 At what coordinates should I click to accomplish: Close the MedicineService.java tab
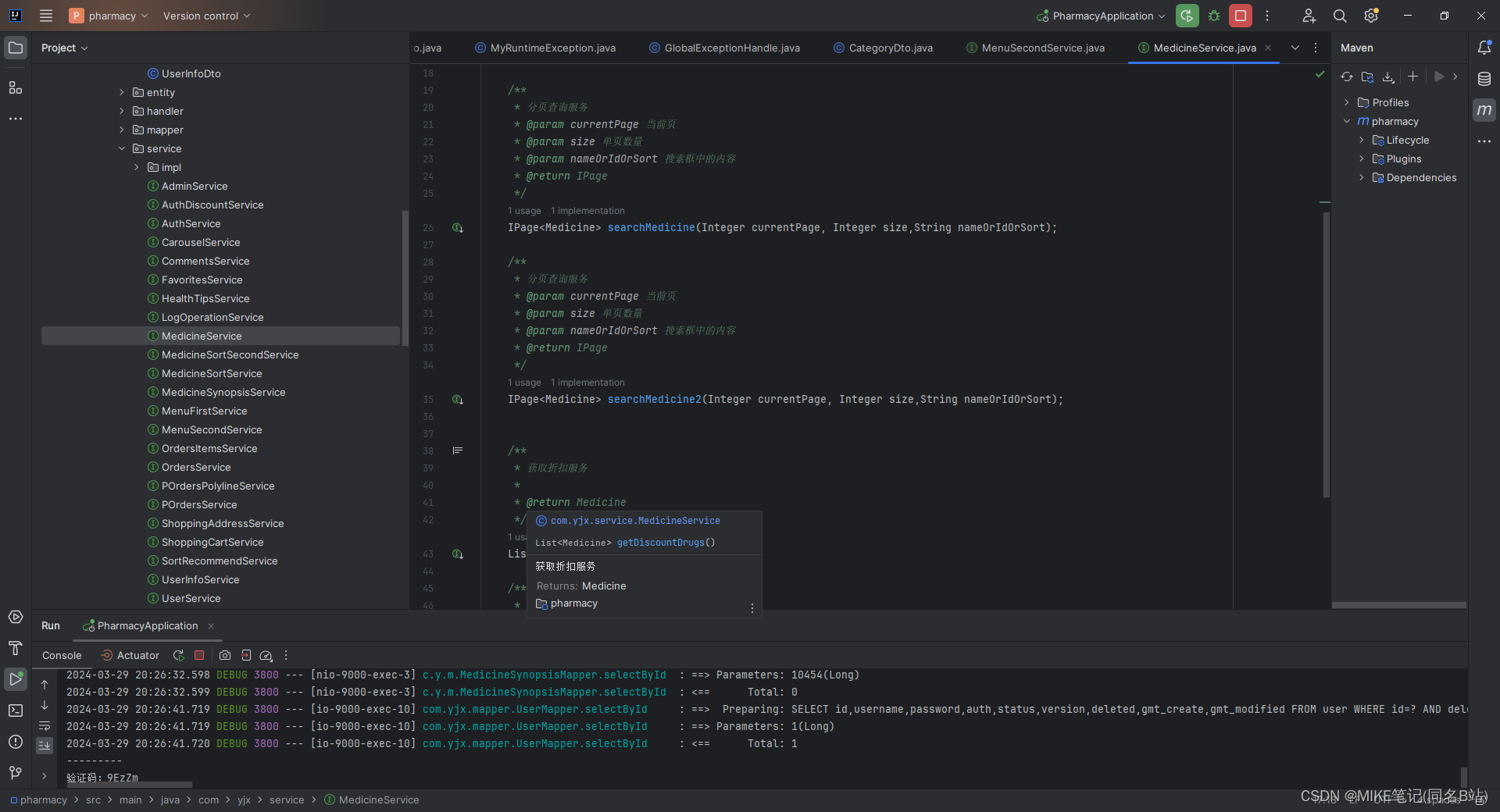point(1268,48)
